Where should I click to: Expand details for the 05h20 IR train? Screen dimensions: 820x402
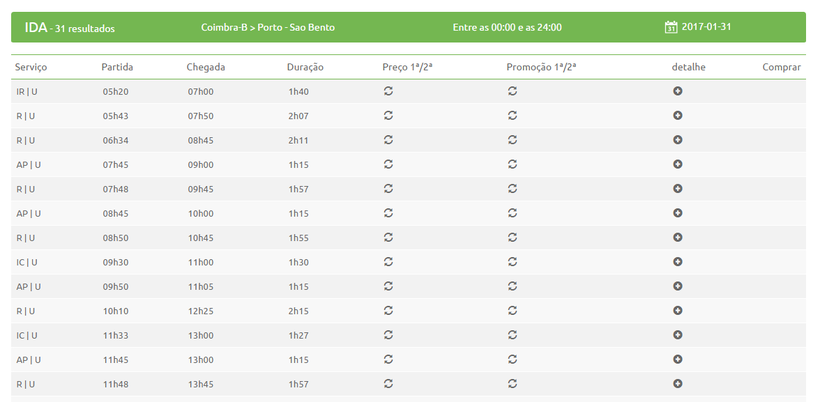click(677, 91)
